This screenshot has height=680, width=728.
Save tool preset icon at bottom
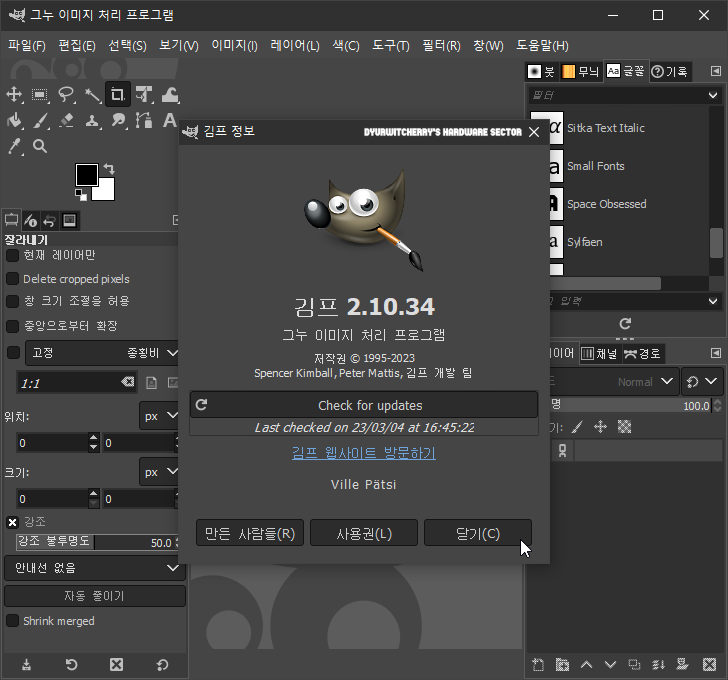[26, 665]
